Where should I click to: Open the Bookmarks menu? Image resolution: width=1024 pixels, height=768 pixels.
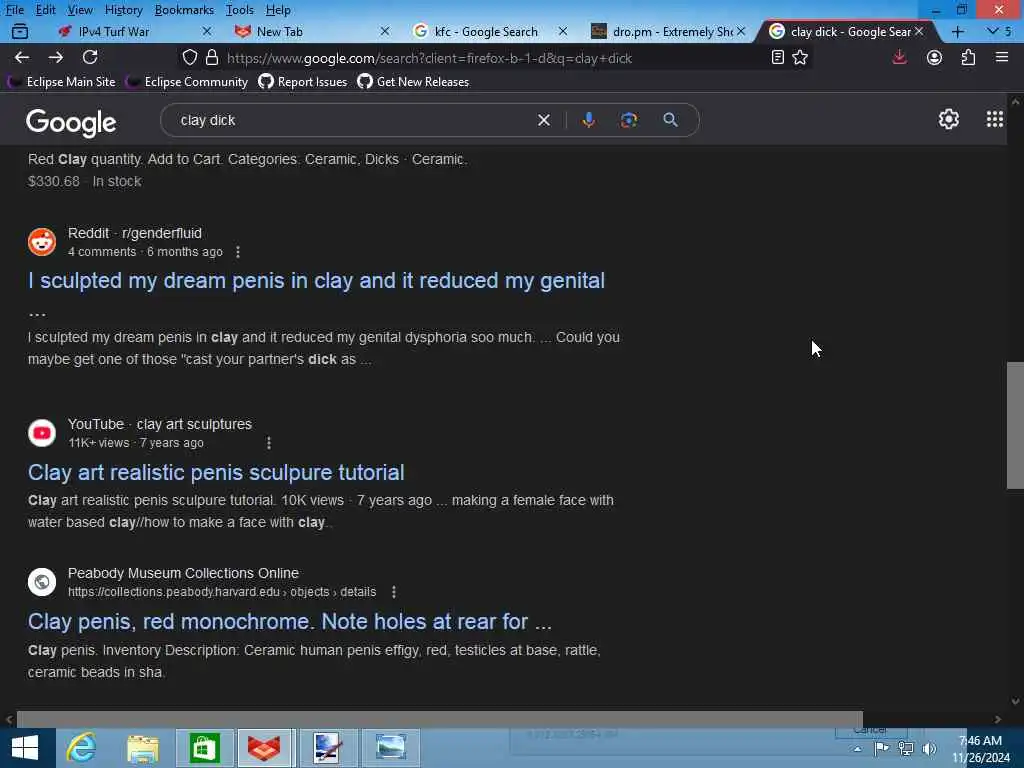184,10
